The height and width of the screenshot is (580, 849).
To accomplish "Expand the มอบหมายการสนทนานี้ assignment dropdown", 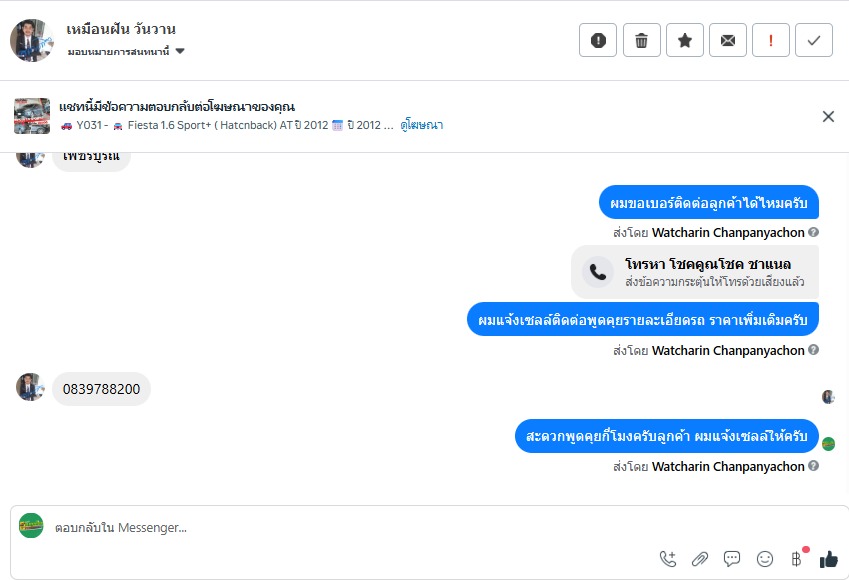I will point(126,51).
